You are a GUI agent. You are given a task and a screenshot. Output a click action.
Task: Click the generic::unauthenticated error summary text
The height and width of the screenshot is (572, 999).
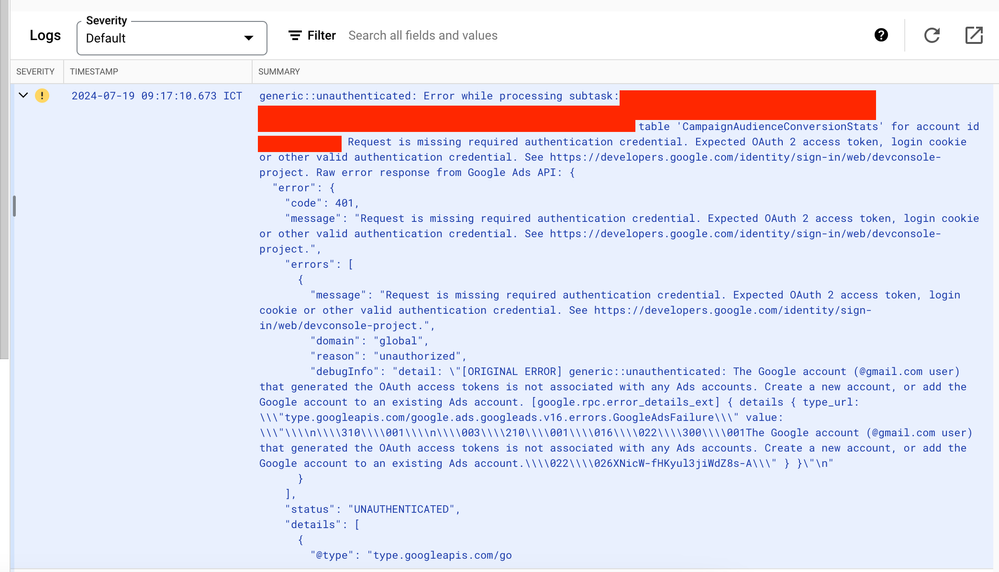(x=439, y=96)
